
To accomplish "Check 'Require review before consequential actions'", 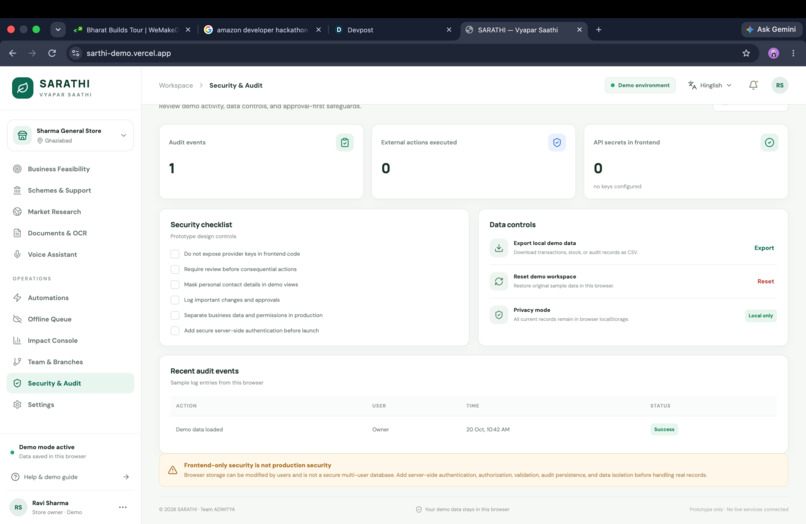I will 175,269.
